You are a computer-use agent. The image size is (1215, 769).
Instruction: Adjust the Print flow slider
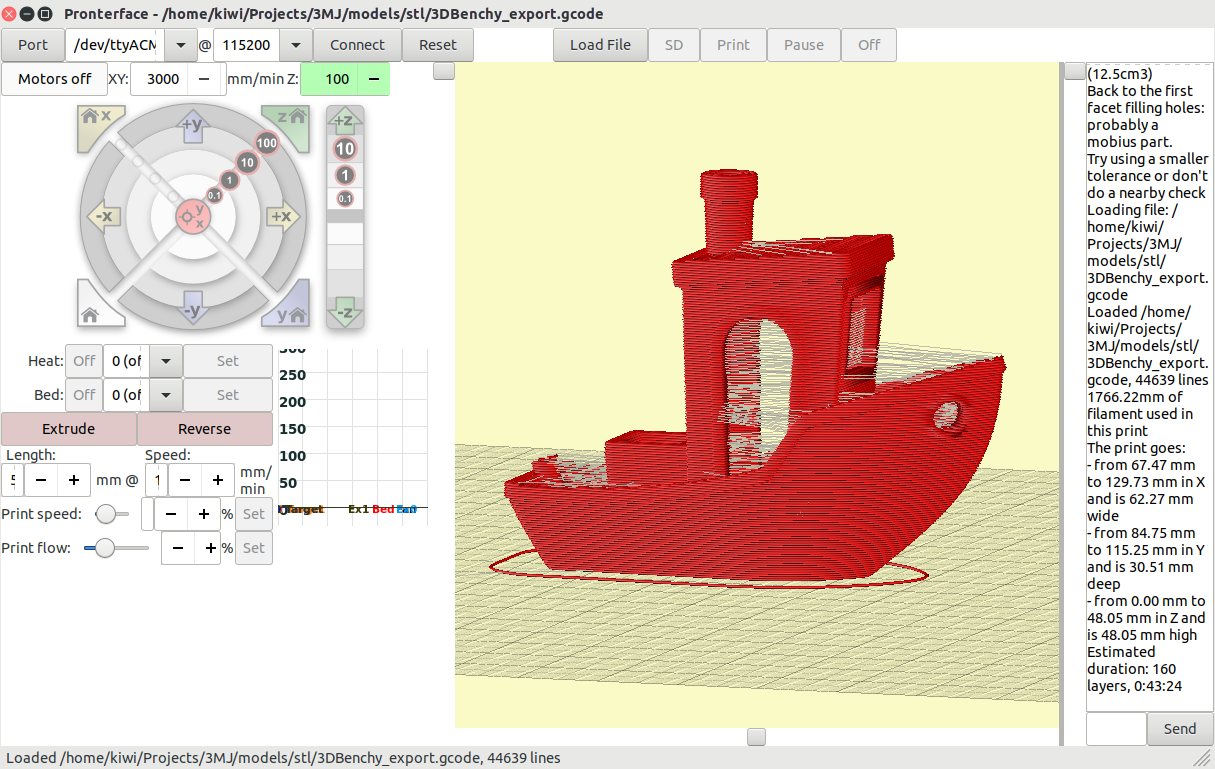pos(104,548)
